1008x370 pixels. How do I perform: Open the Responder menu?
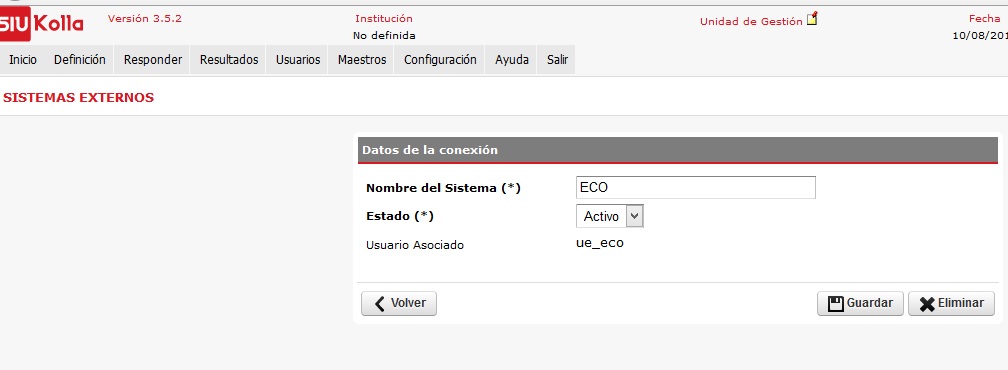pos(153,60)
